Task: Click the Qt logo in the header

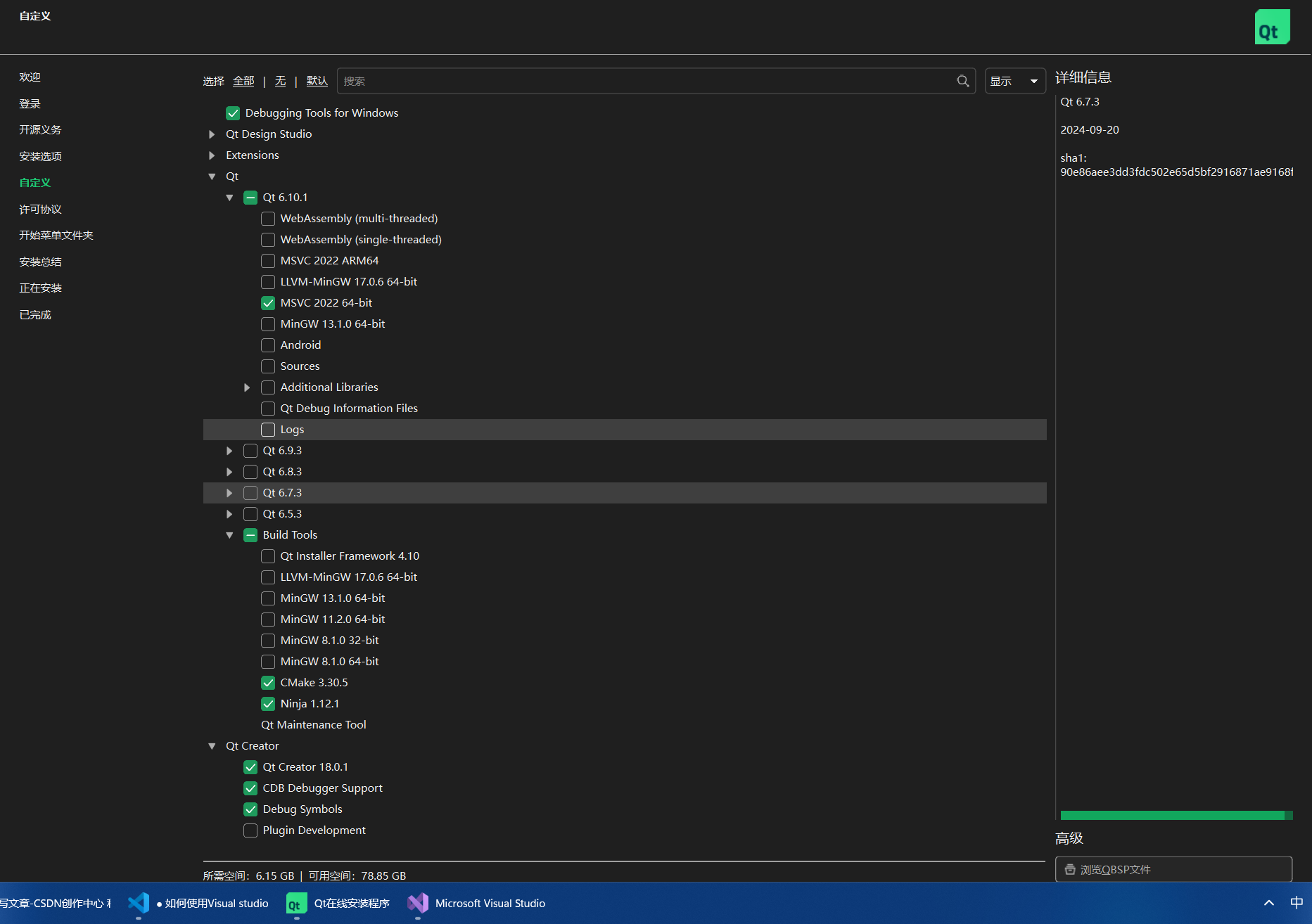Action: 1272,27
